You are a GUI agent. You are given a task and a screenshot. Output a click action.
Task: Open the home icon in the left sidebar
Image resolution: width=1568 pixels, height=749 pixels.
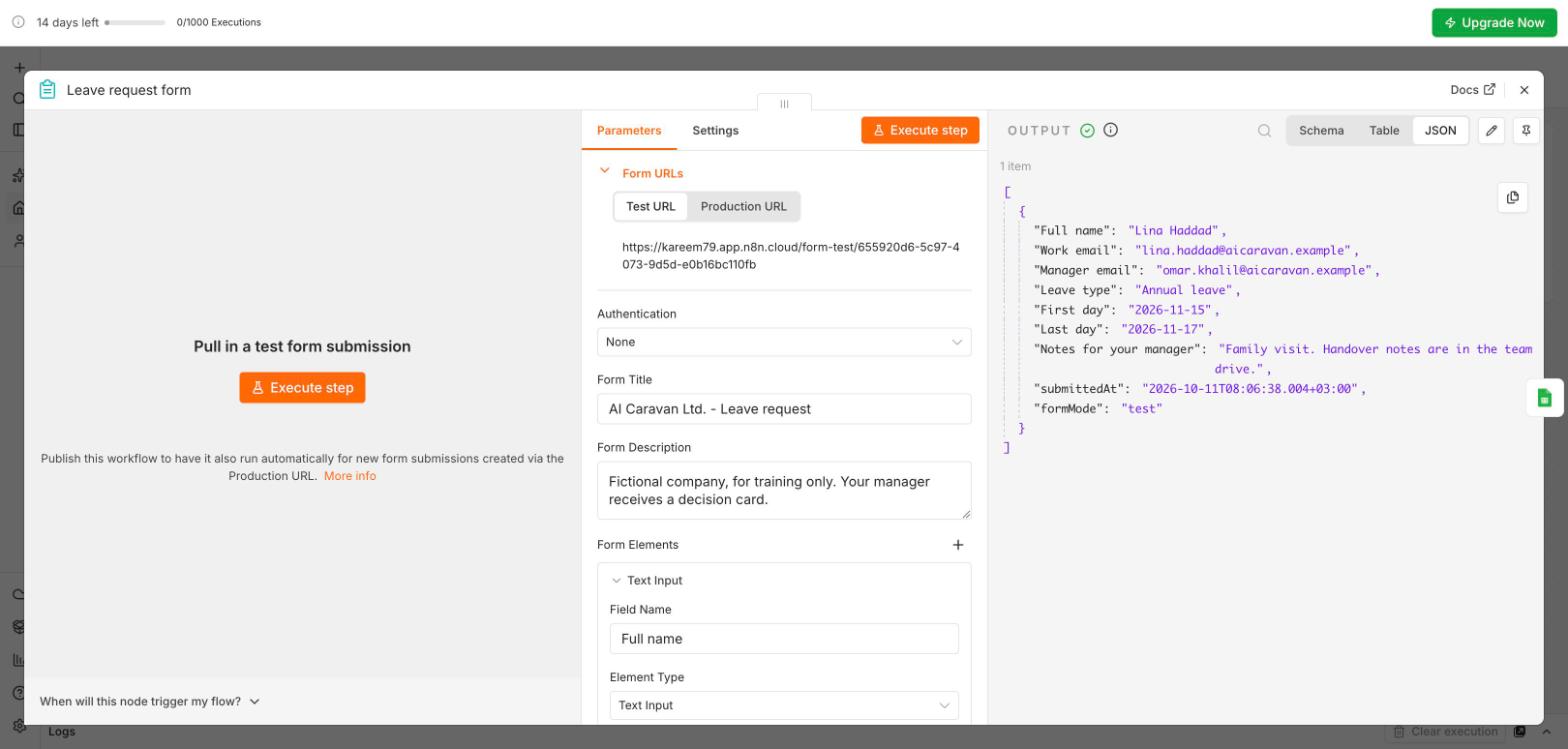[18, 208]
